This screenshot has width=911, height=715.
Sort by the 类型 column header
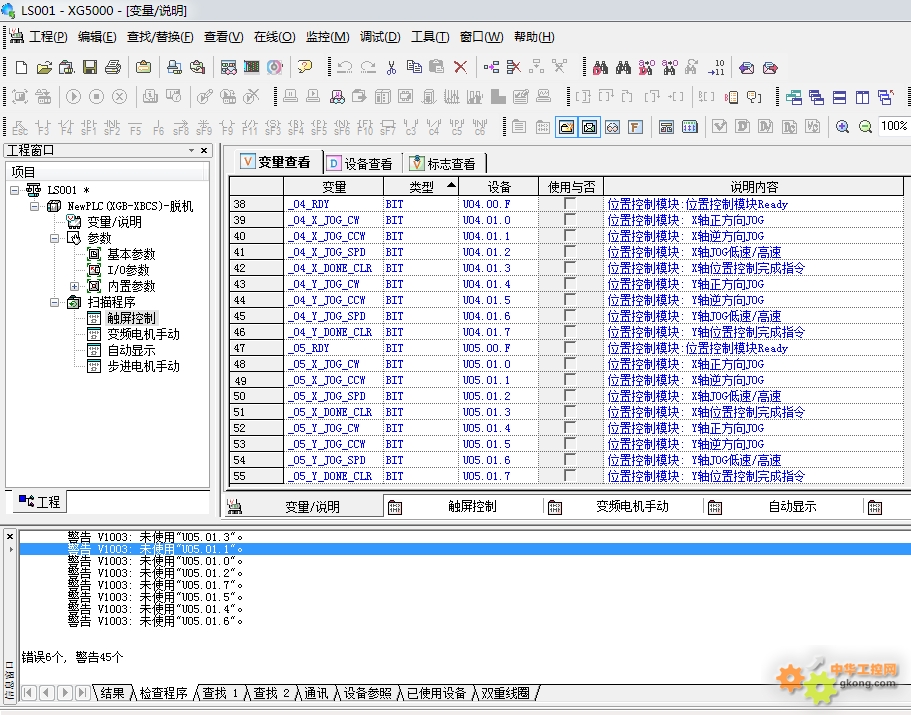coord(421,186)
